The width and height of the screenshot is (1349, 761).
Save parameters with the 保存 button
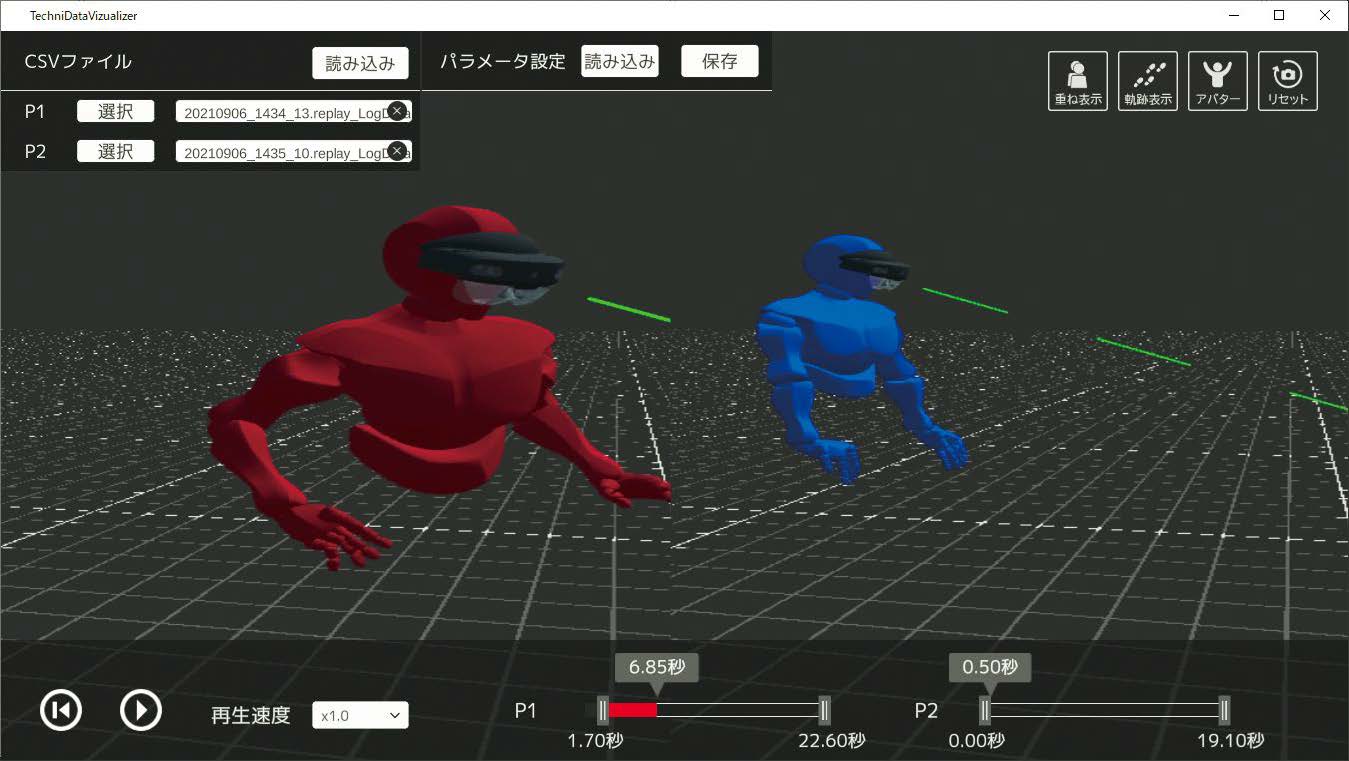719,61
